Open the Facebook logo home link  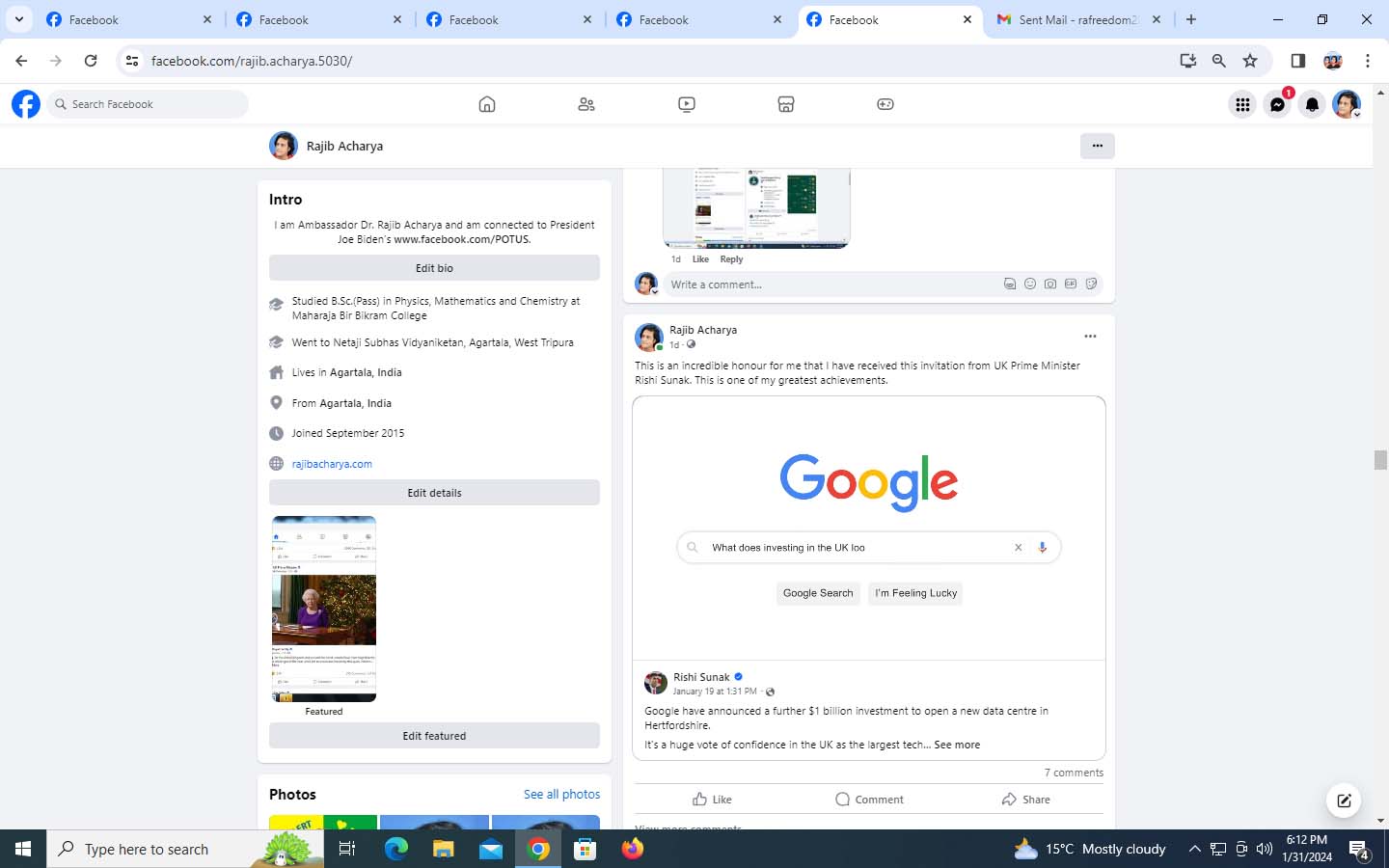point(26,104)
